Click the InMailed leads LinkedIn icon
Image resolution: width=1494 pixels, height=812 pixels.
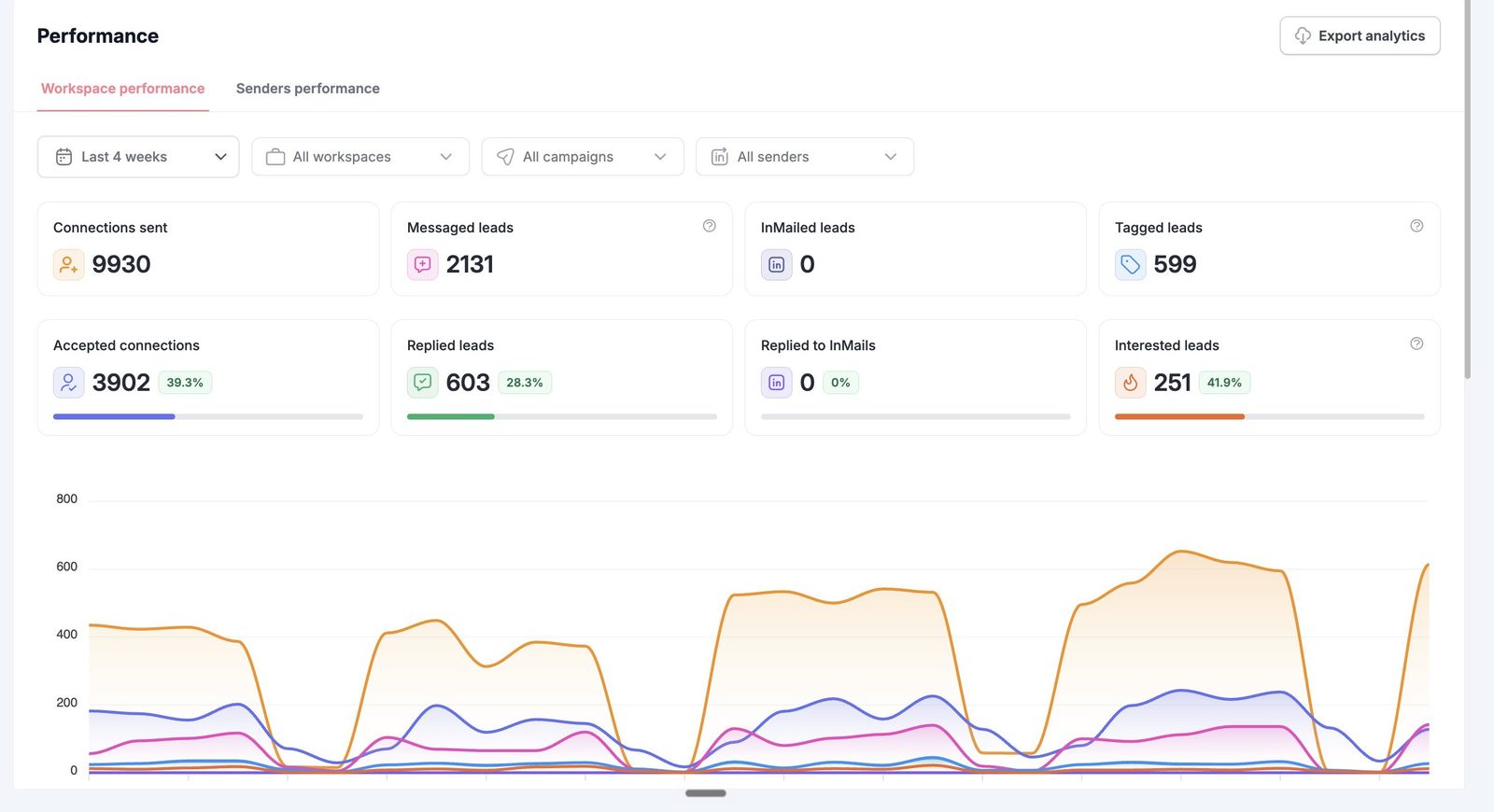click(776, 265)
